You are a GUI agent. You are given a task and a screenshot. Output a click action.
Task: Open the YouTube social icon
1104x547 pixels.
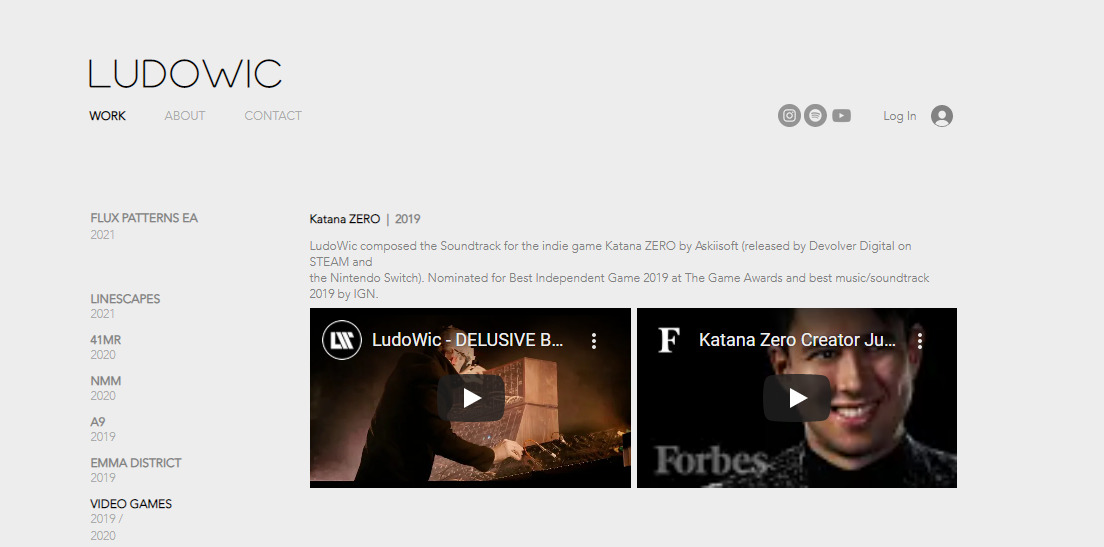coord(841,116)
